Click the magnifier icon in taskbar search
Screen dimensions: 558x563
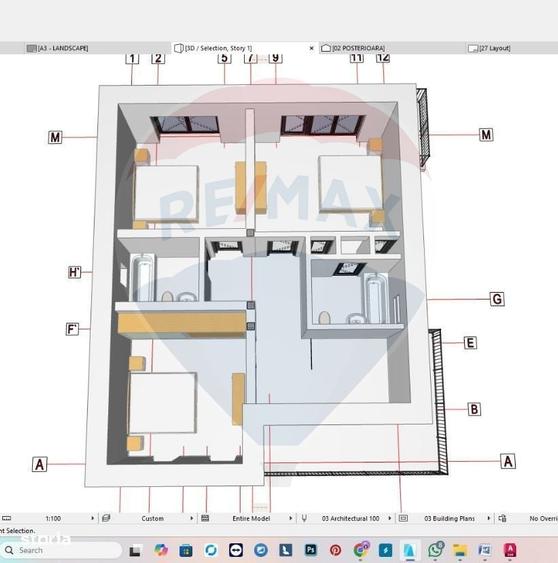tap(9, 550)
